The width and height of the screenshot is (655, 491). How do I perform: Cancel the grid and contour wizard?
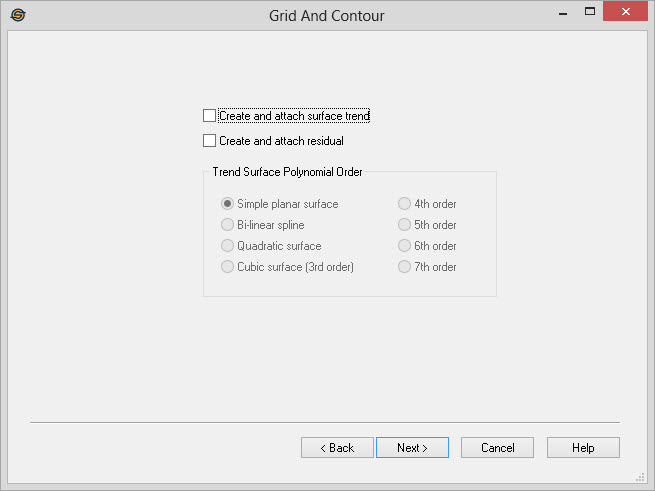(497, 448)
